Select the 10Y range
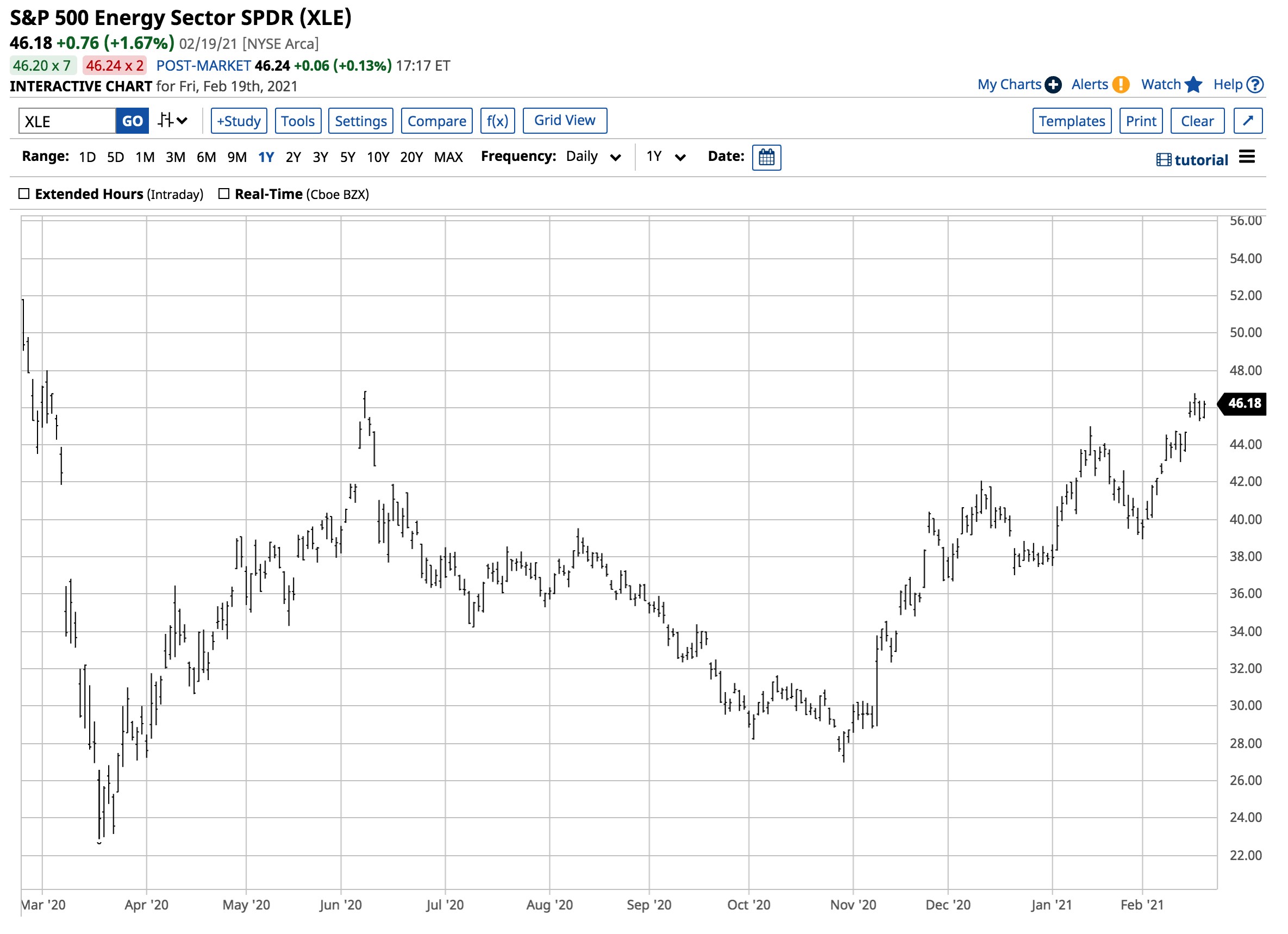 point(378,157)
